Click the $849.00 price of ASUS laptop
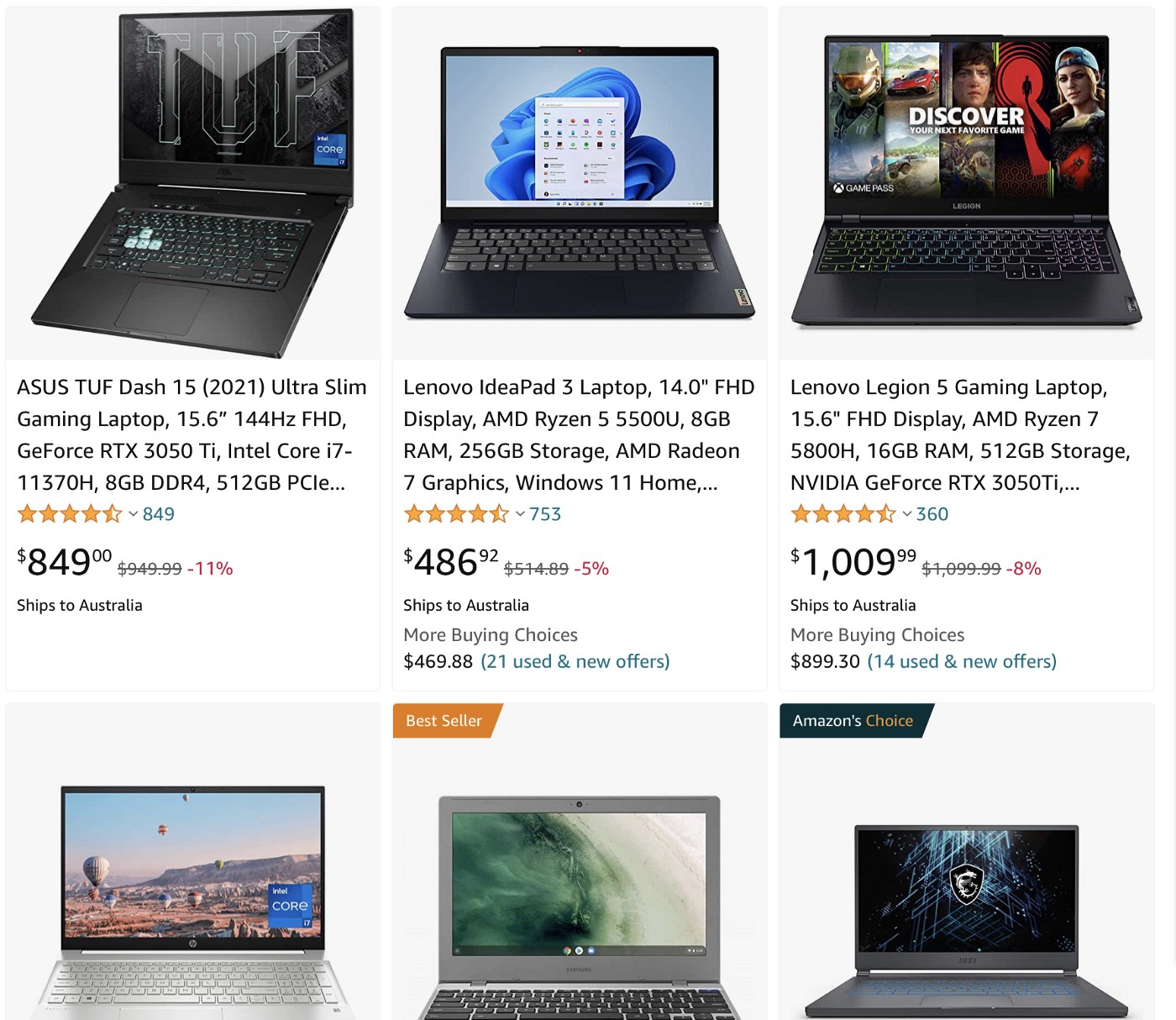 pos(65,561)
